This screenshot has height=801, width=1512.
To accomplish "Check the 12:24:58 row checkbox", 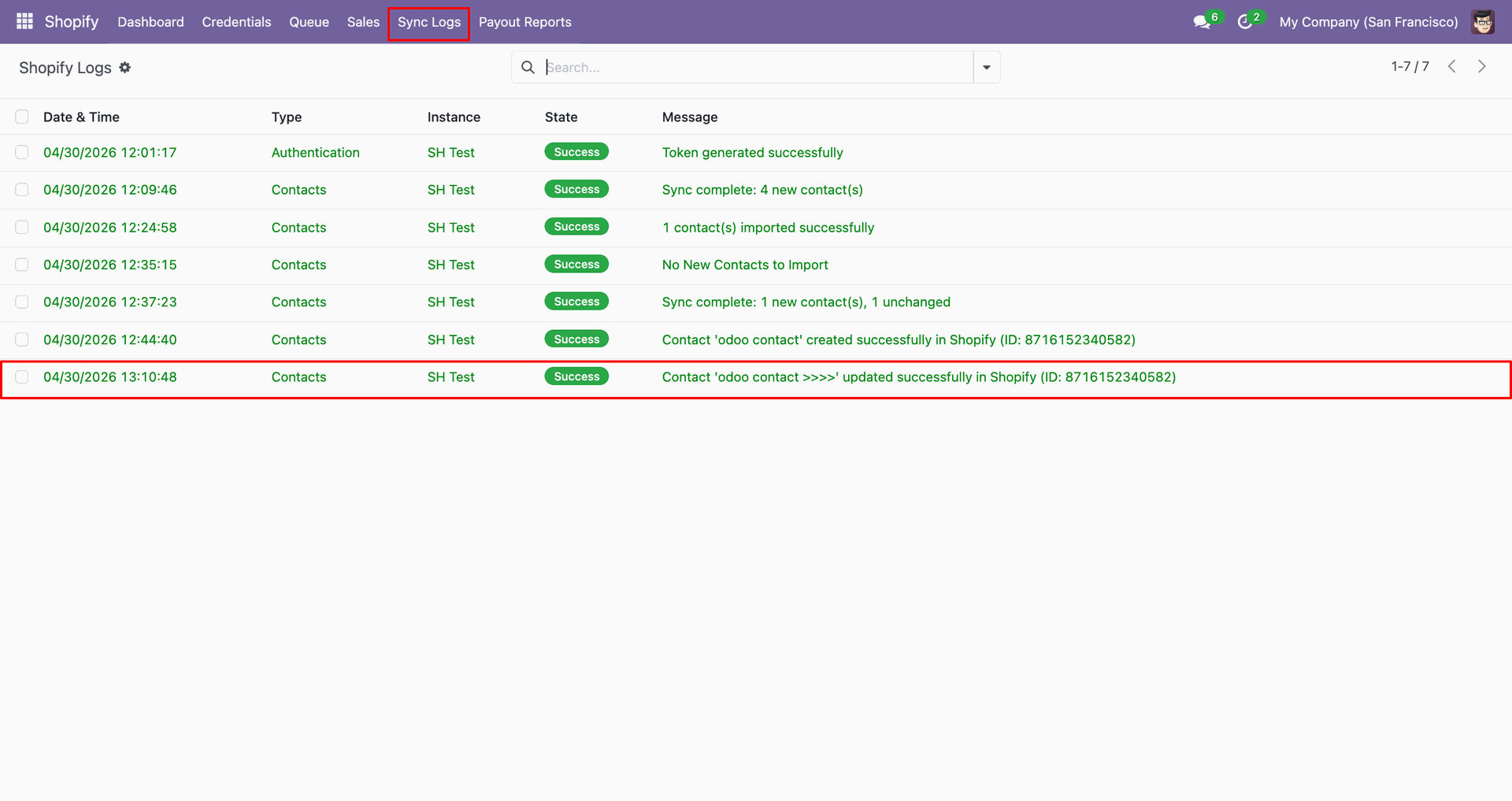I will pyautogui.click(x=22, y=227).
